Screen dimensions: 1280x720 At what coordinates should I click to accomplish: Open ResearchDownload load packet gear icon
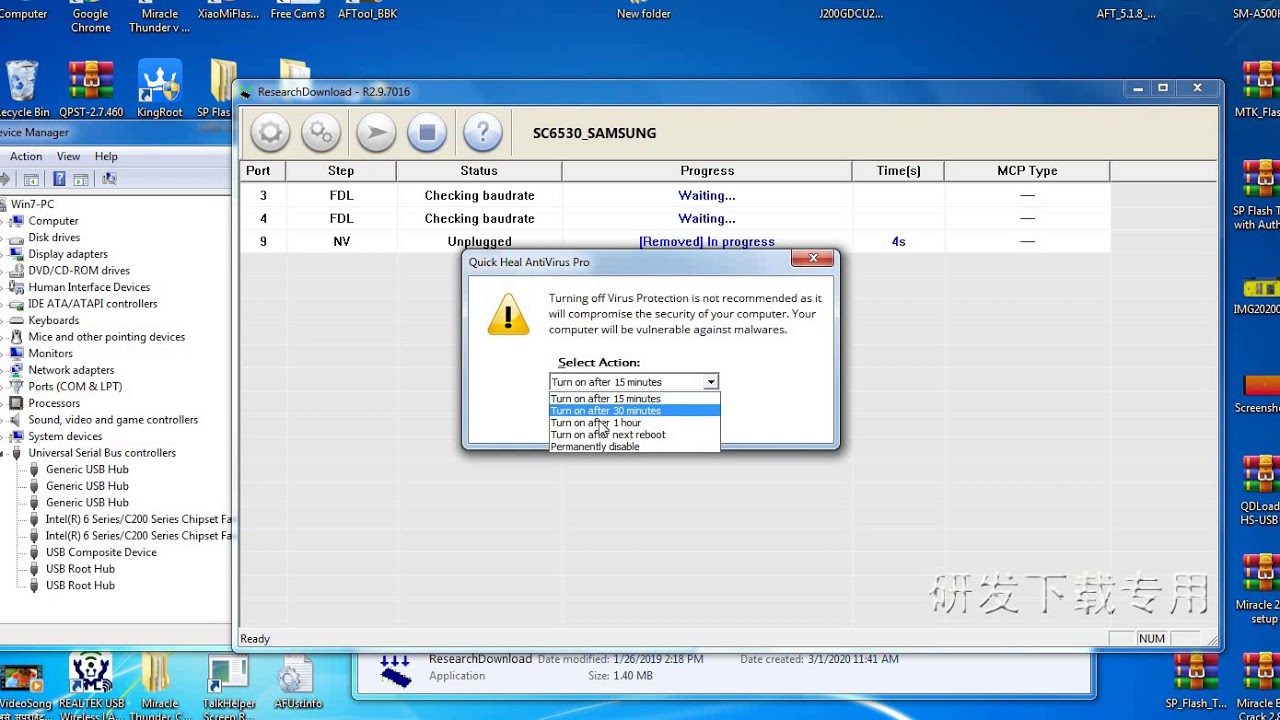click(x=270, y=133)
